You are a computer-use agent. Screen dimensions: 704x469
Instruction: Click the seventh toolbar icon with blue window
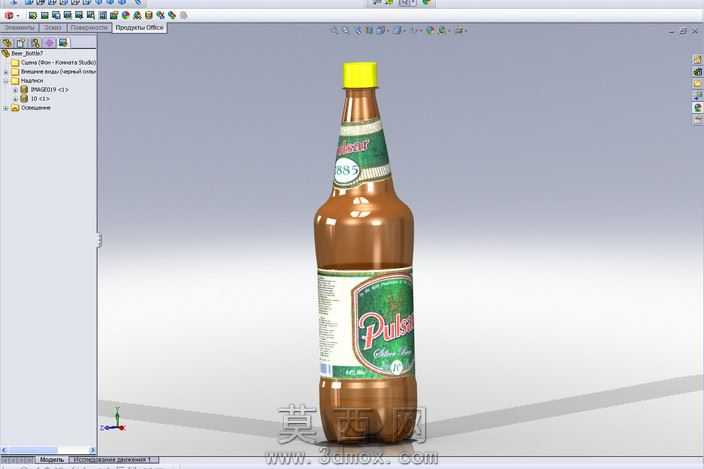pyautogui.click(x=103, y=15)
